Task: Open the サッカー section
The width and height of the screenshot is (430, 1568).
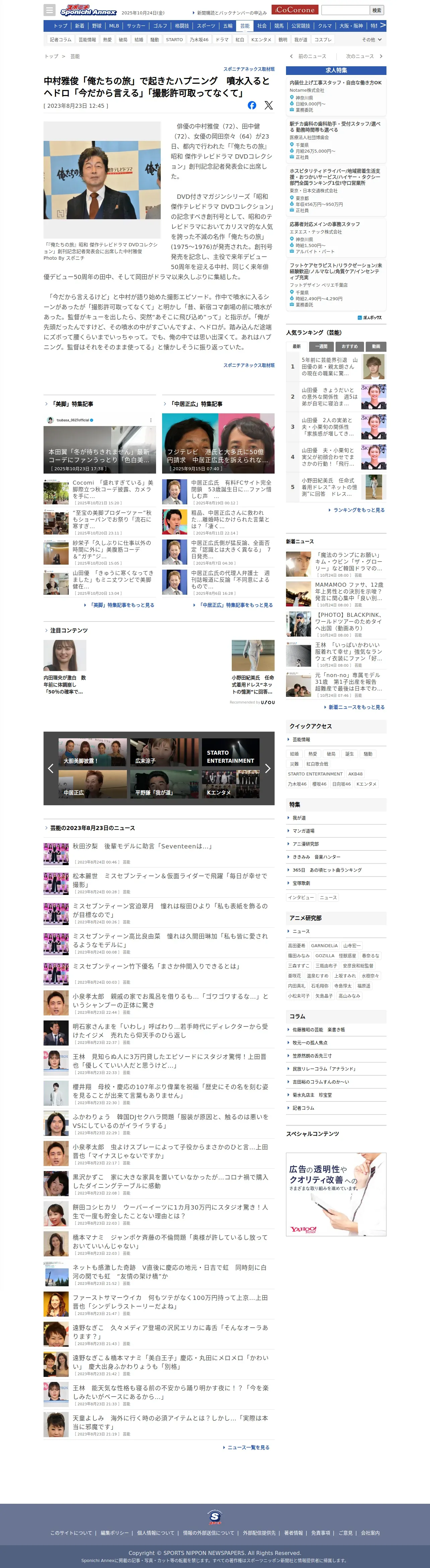Action: tap(136, 26)
